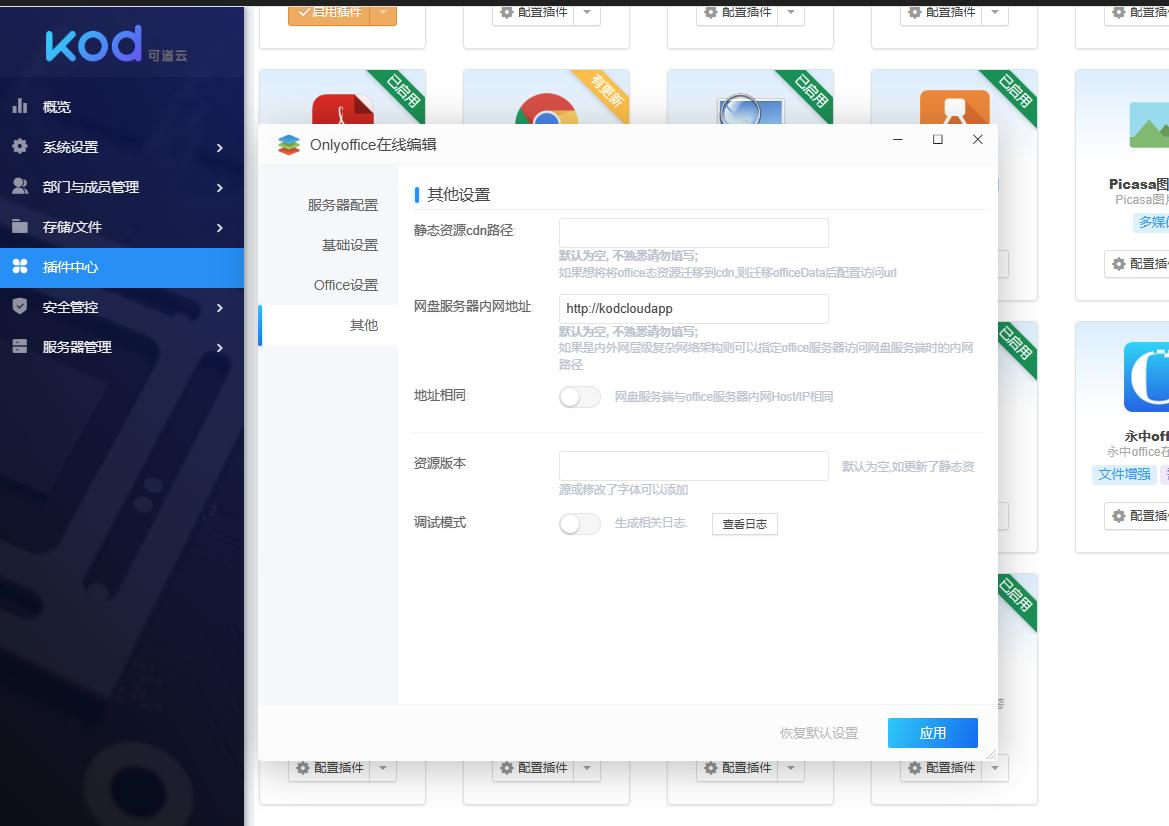Click the 存储/文件 folder icon
1169x826 pixels.
point(20,226)
